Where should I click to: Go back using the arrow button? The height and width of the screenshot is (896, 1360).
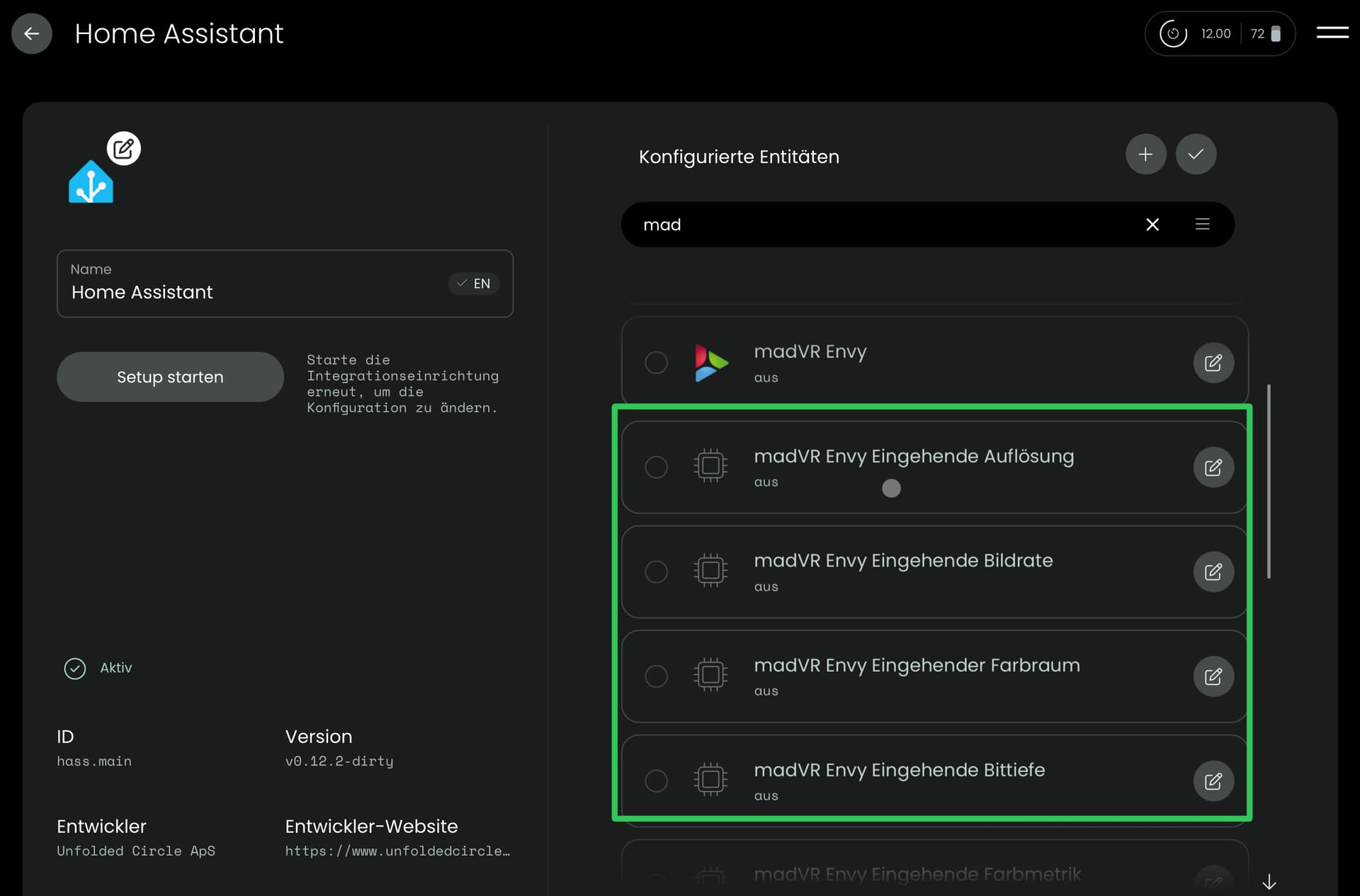point(32,33)
